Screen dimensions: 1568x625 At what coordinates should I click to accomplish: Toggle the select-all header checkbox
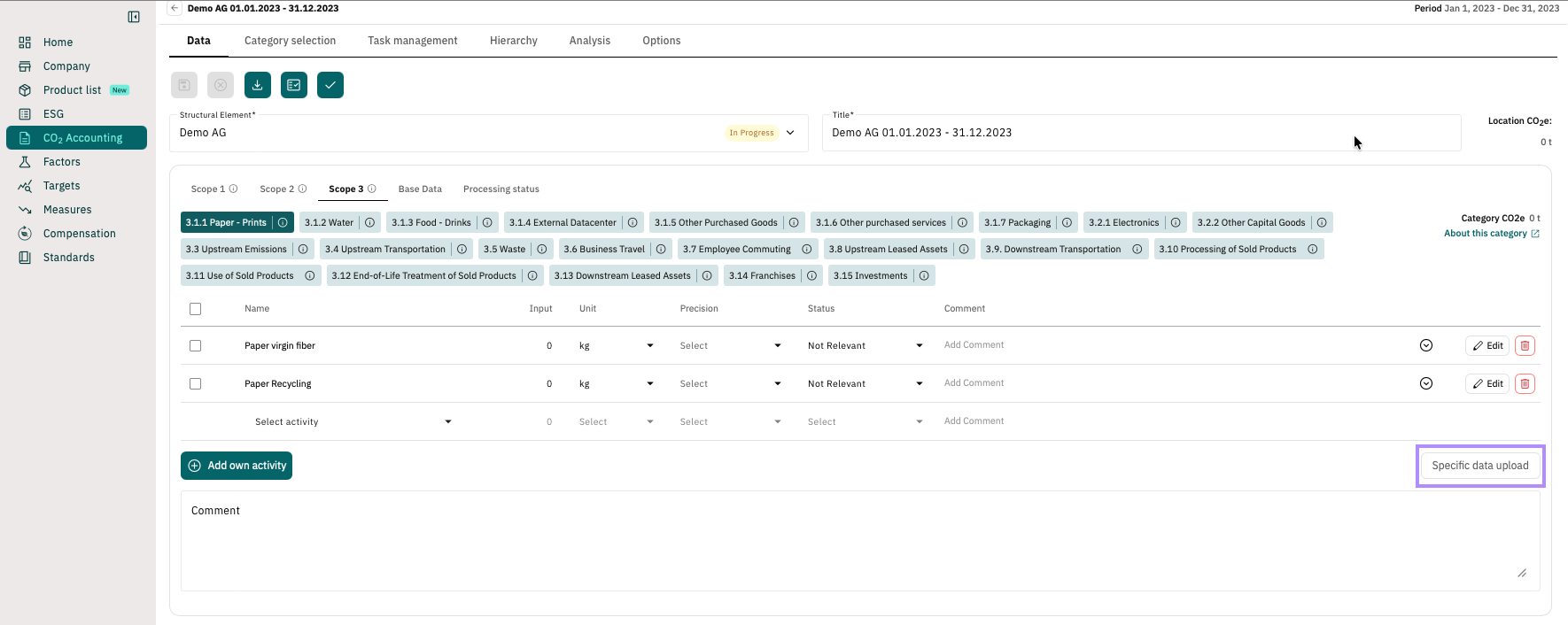196,309
